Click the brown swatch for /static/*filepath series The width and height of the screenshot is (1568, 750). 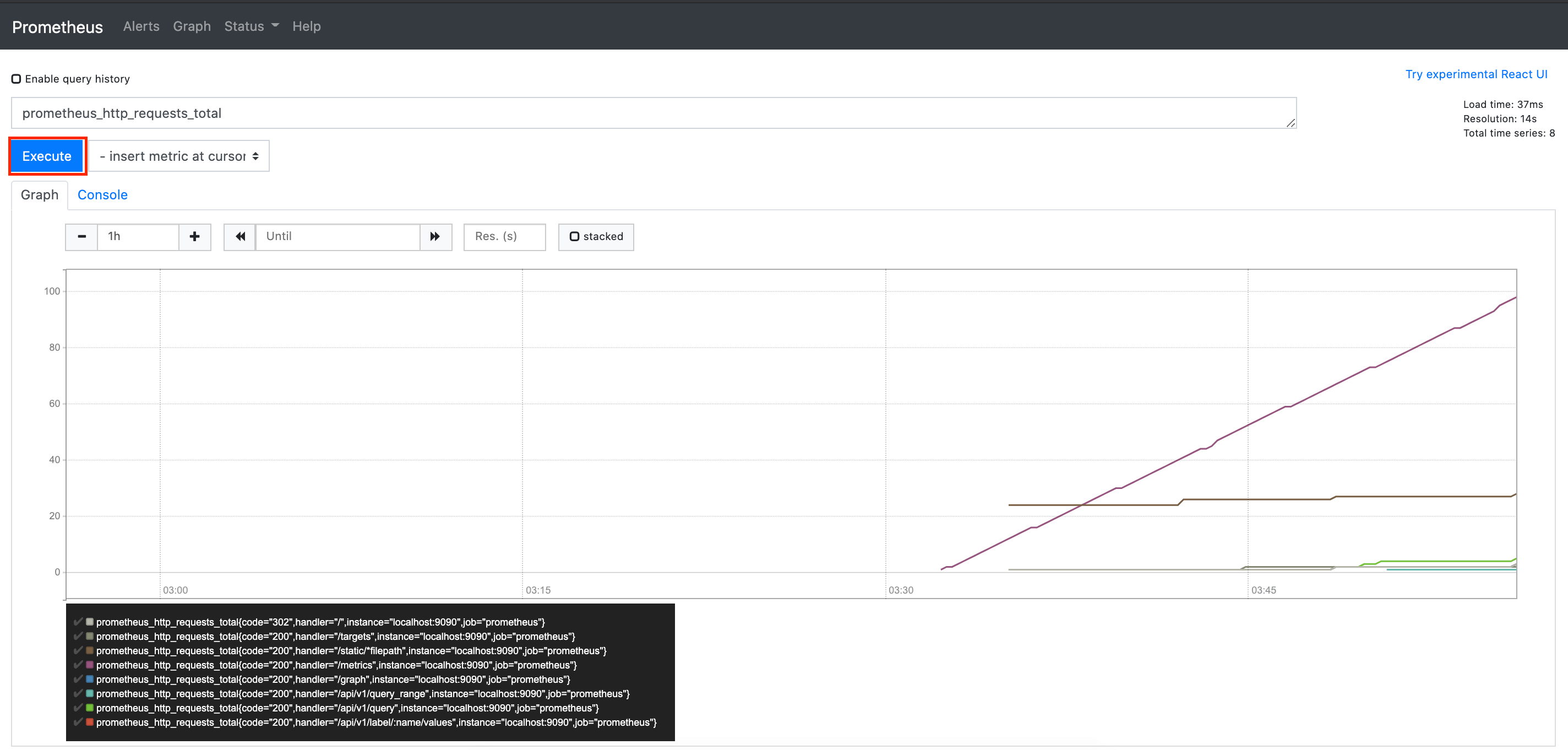pos(90,650)
